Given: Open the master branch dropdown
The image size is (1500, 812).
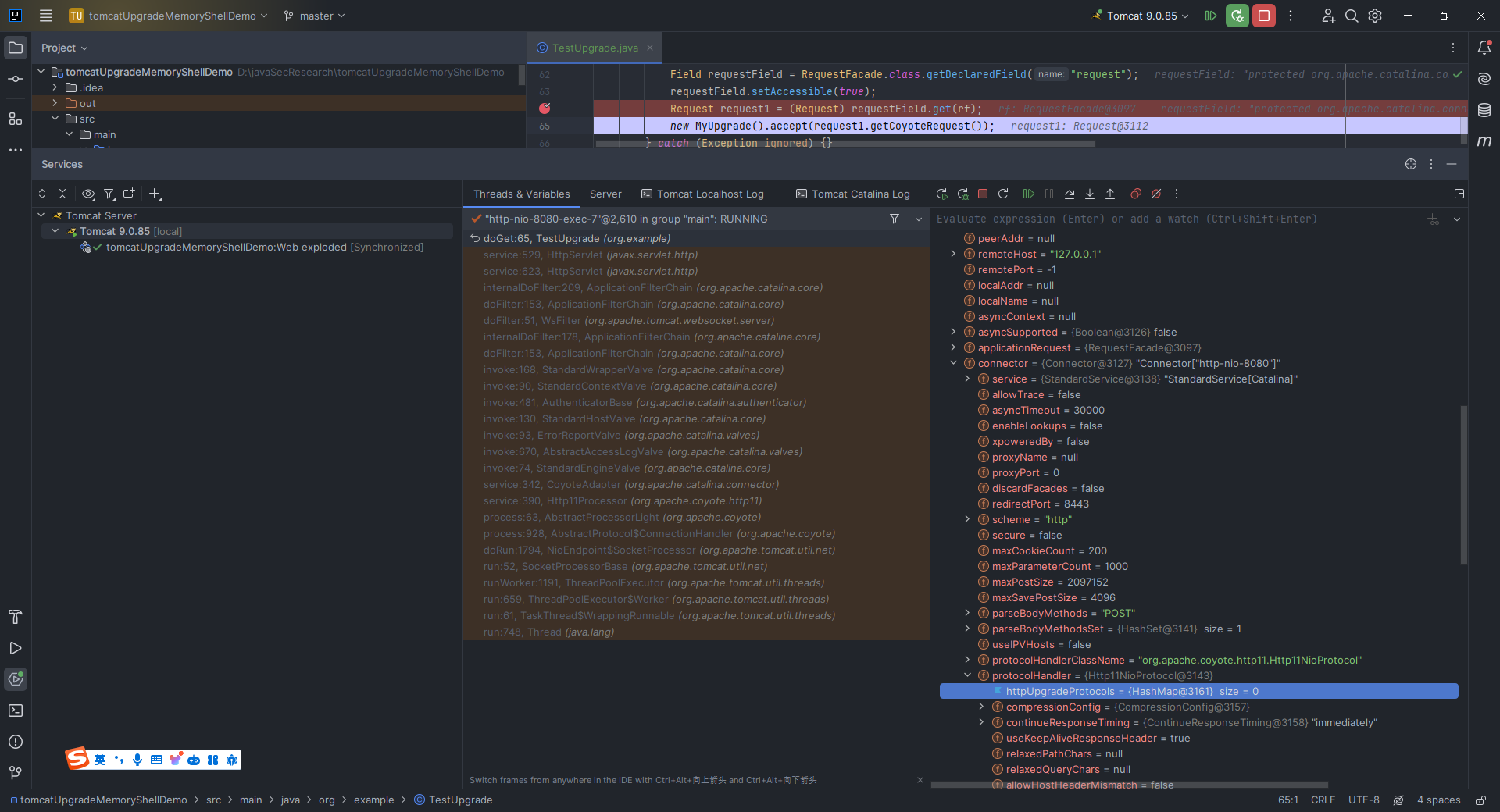Looking at the screenshot, I should [x=314, y=16].
